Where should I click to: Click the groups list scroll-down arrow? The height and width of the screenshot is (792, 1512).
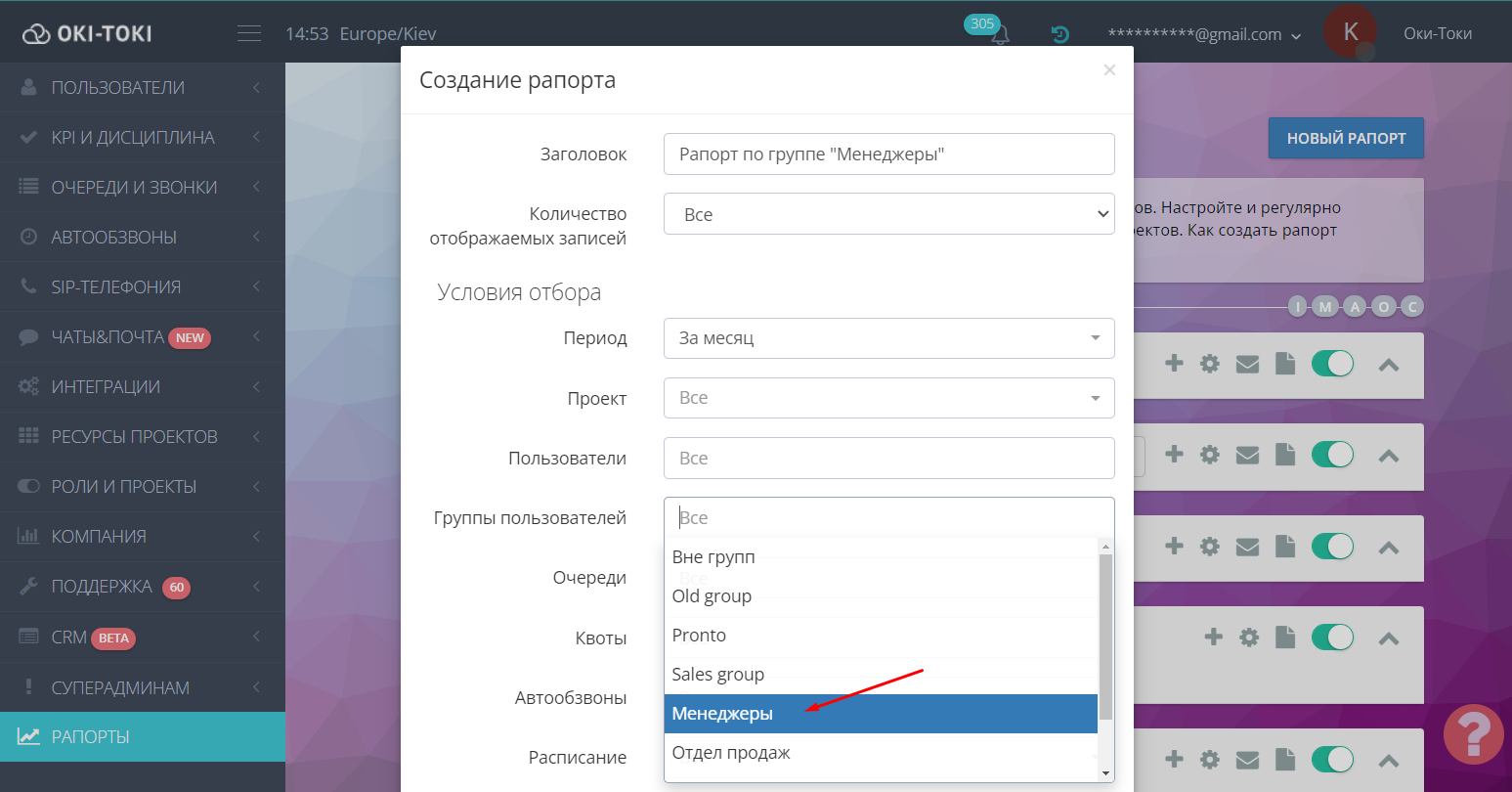tap(1105, 773)
